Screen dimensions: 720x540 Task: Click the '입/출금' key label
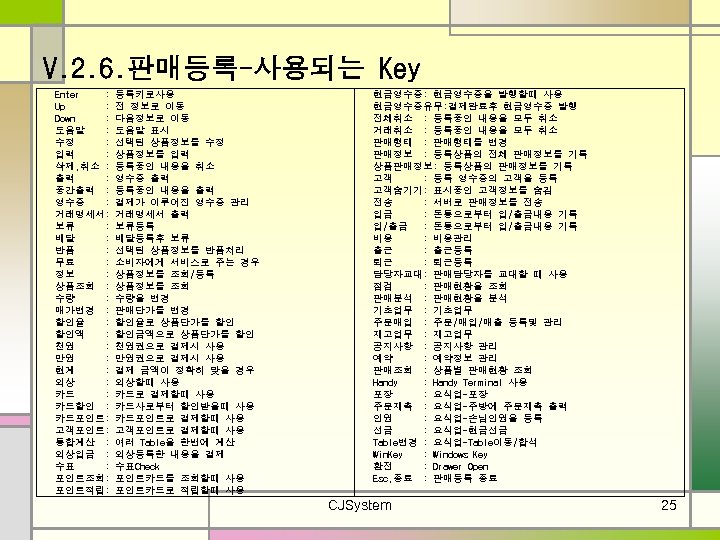[390, 226]
